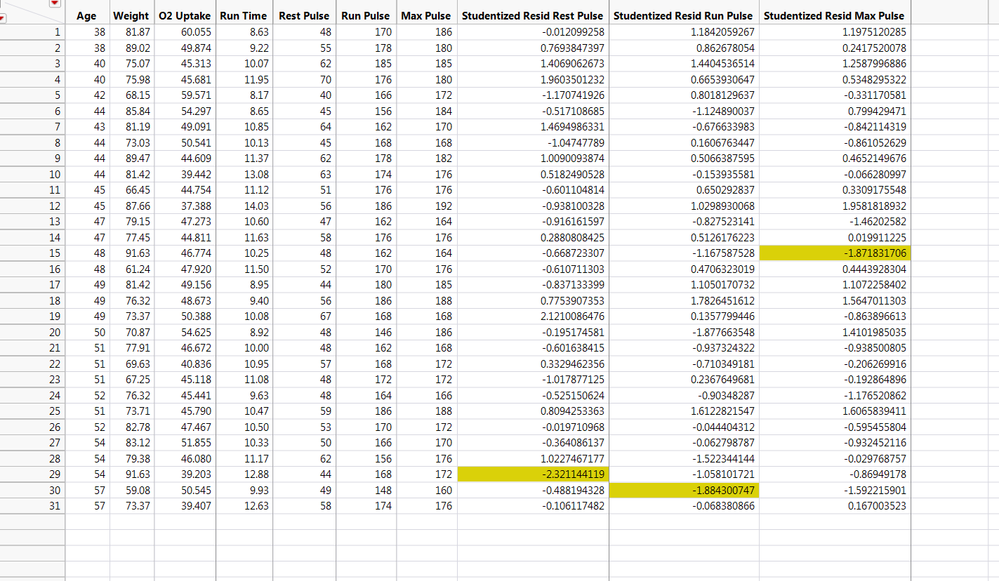Select row number 19
The width and height of the screenshot is (999, 581).
(32, 317)
